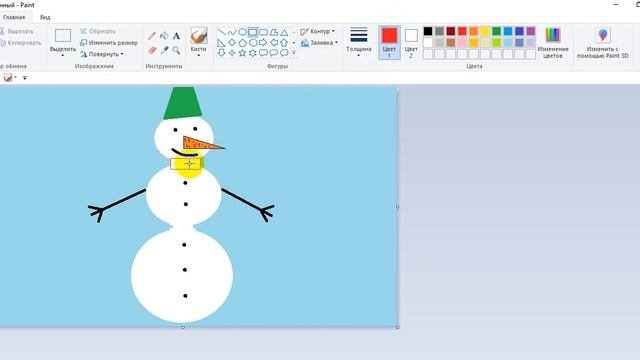Choose the Pentagon shape

(x=242, y=42)
